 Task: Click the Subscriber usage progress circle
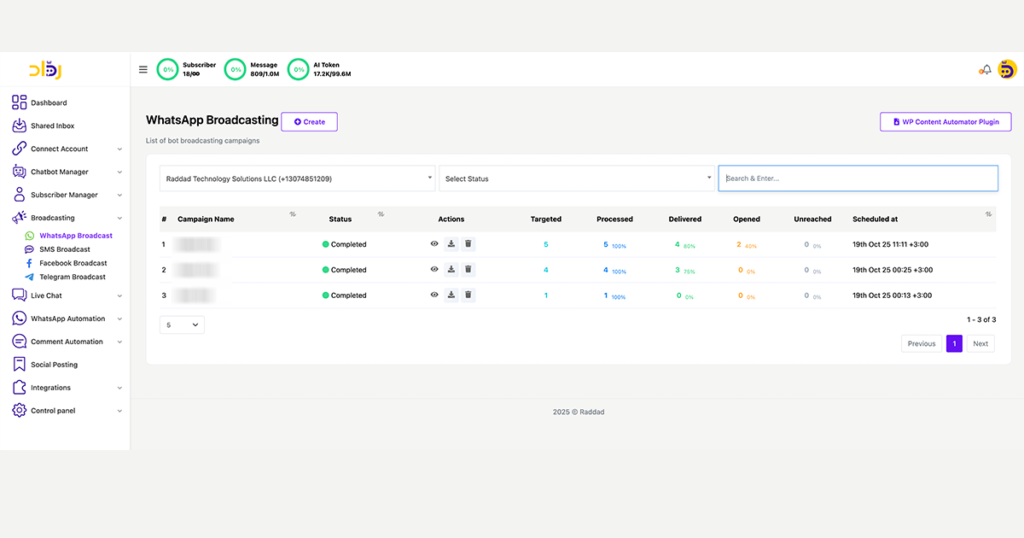tap(168, 70)
